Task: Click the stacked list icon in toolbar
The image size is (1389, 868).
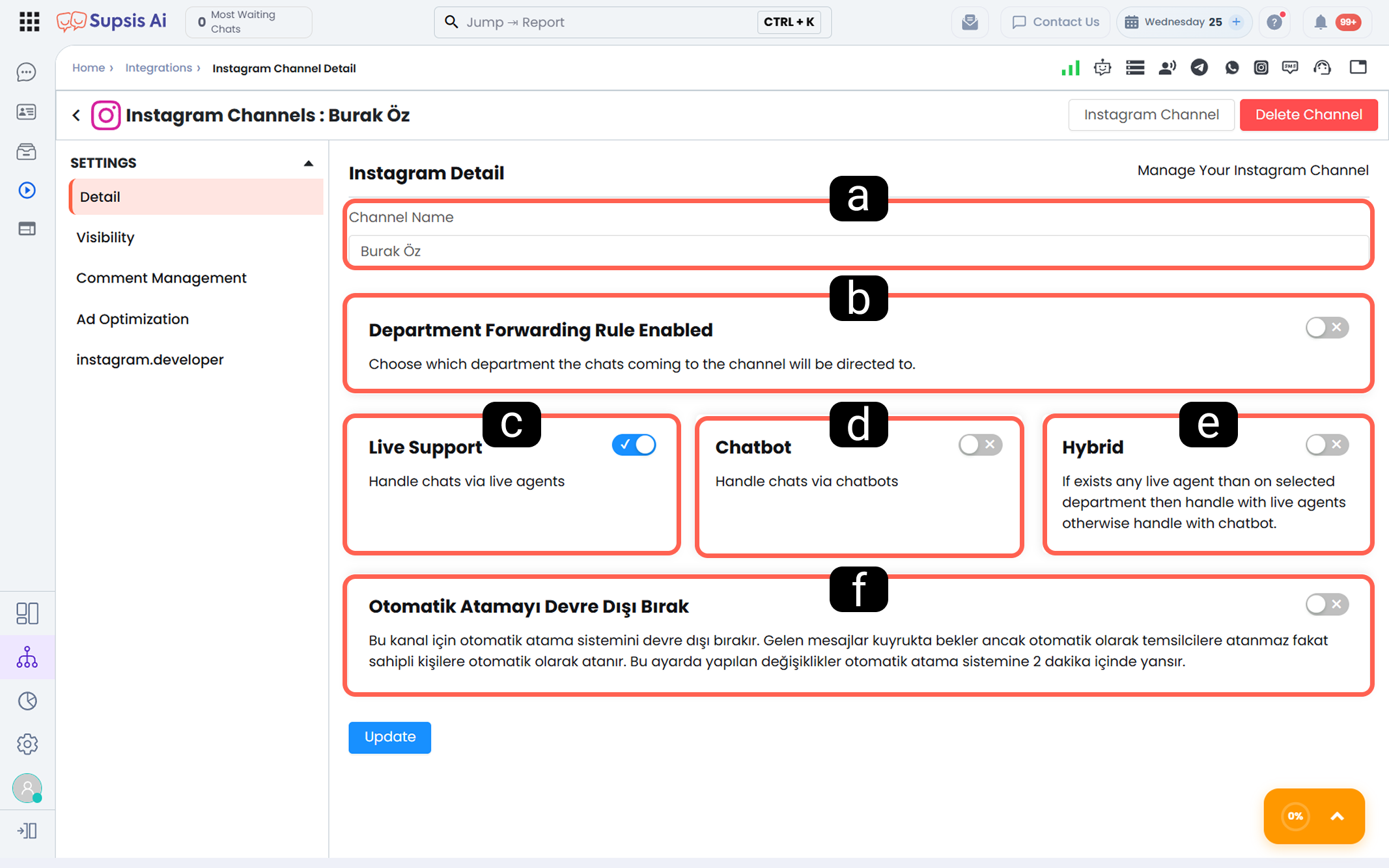Action: click(x=1135, y=68)
